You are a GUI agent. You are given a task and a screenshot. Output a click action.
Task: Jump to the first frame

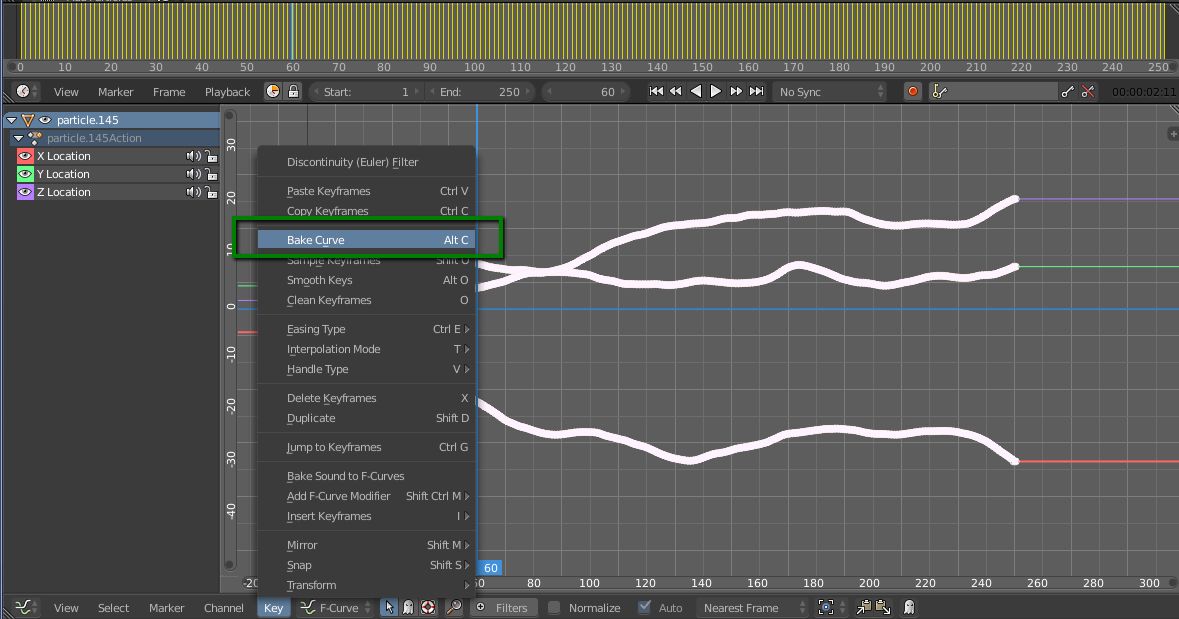656,92
